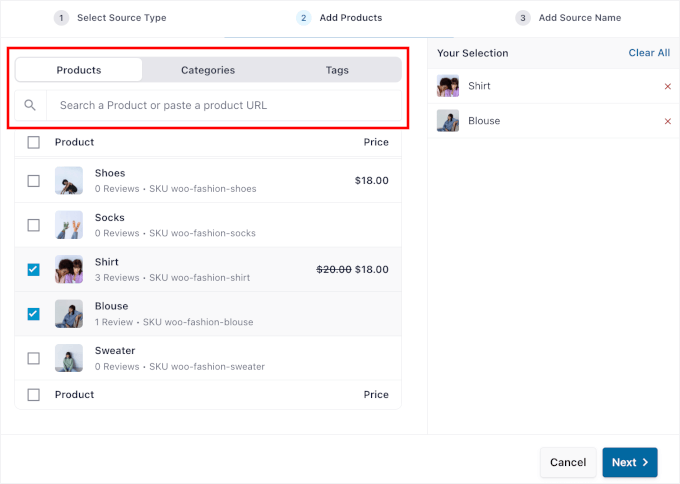The image size is (680, 484).
Task: Click Shirt thumbnail in Your Selection
Action: click(x=448, y=86)
